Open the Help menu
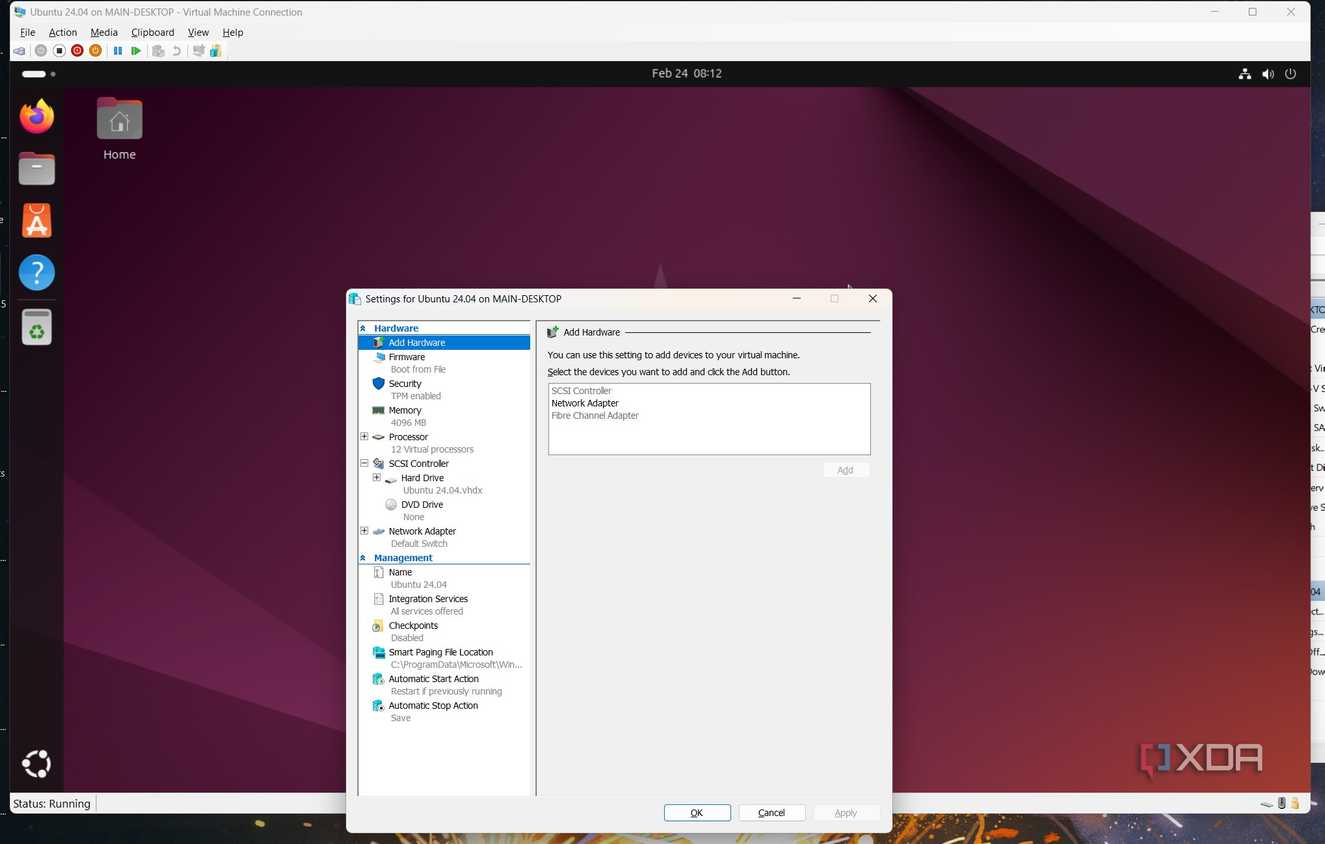This screenshot has height=844, width=1325. click(233, 32)
